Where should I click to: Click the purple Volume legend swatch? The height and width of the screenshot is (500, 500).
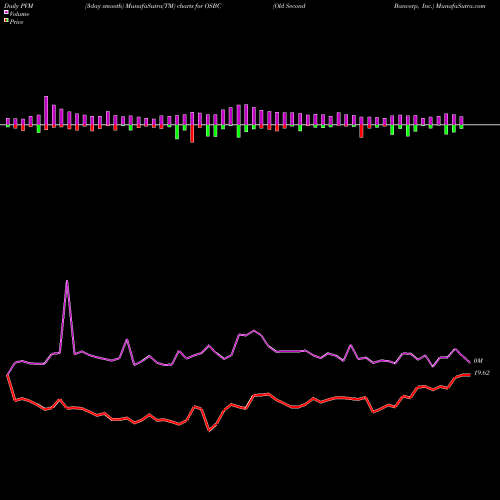pyautogui.click(x=6, y=13)
